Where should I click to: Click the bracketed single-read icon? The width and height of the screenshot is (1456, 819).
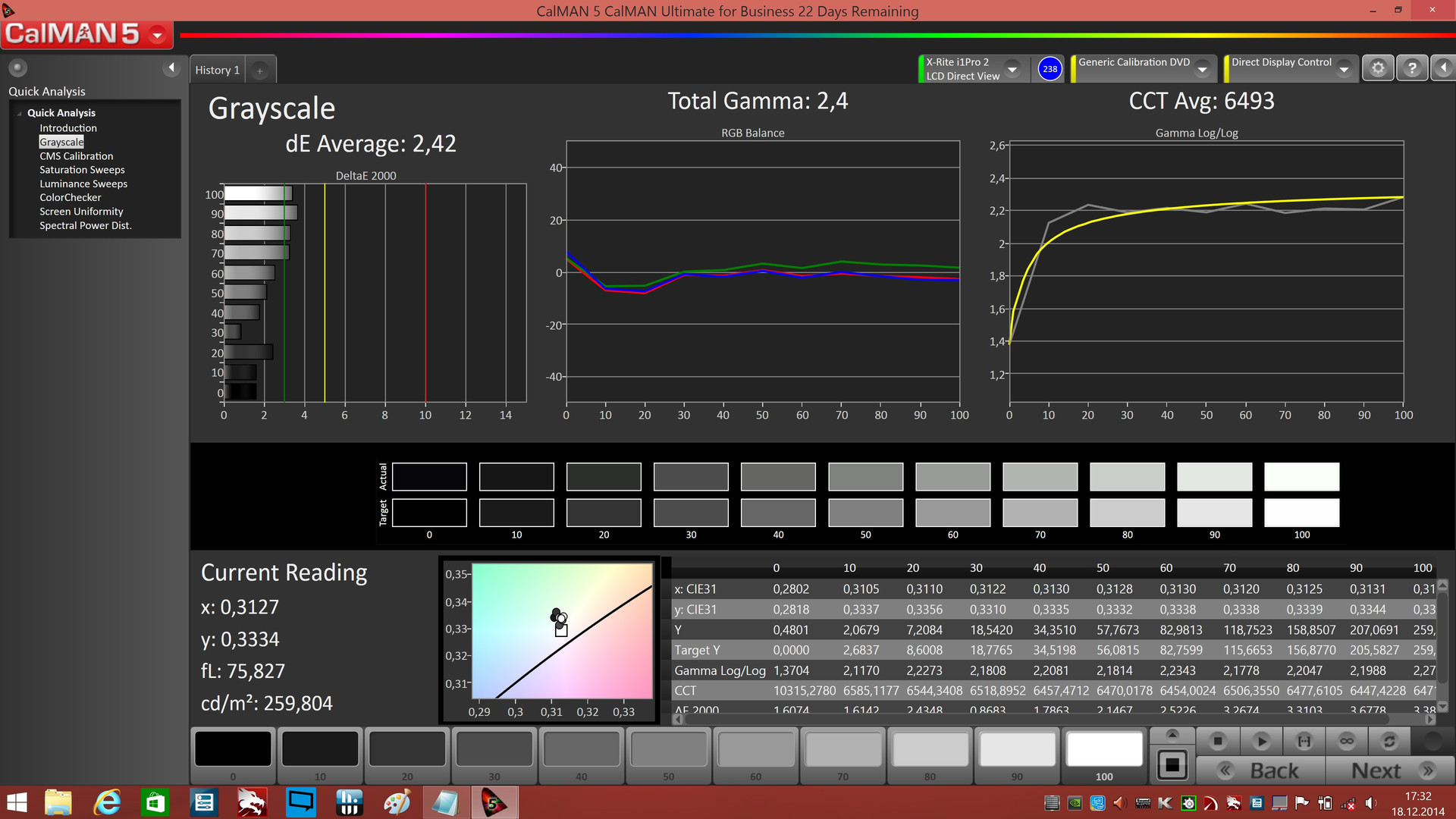pyautogui.click(x=1304, y=741)
